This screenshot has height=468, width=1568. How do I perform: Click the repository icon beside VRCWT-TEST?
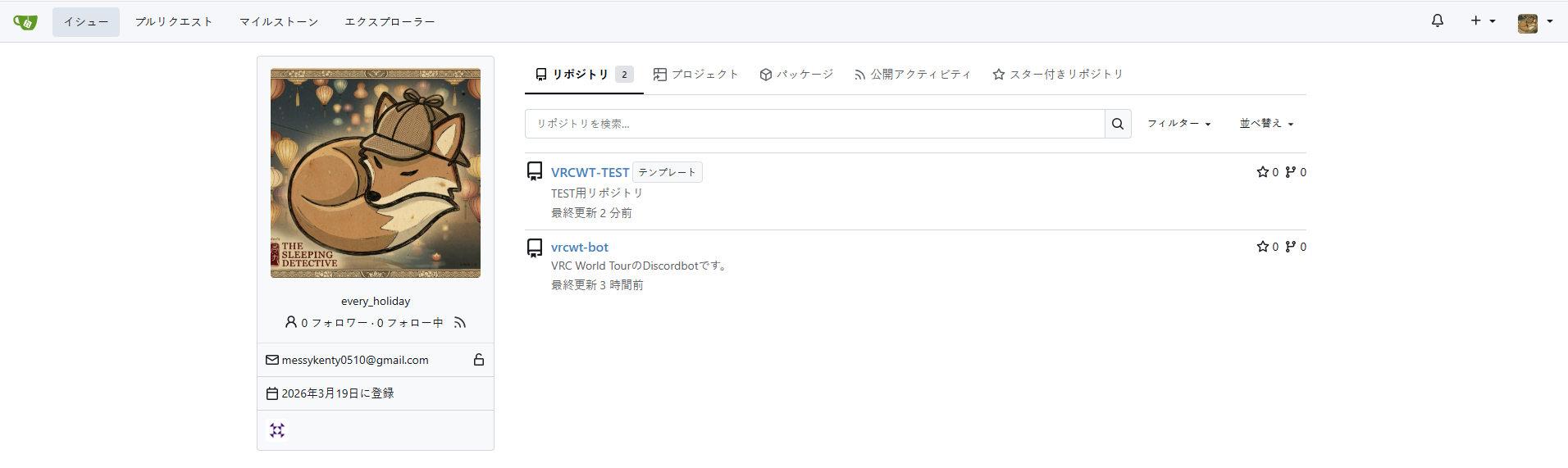(x=535, y=171)
